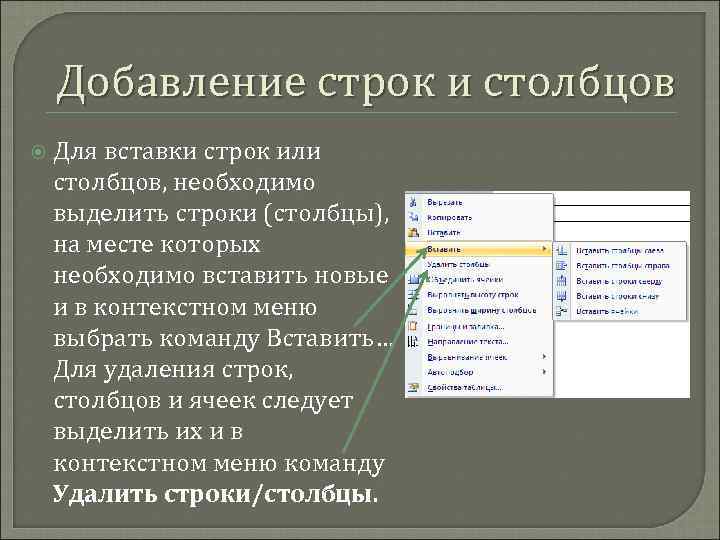This screenshot has height=540, width=720.
Task: Click the insert cells icon in submenu
Action: [562, 311]
